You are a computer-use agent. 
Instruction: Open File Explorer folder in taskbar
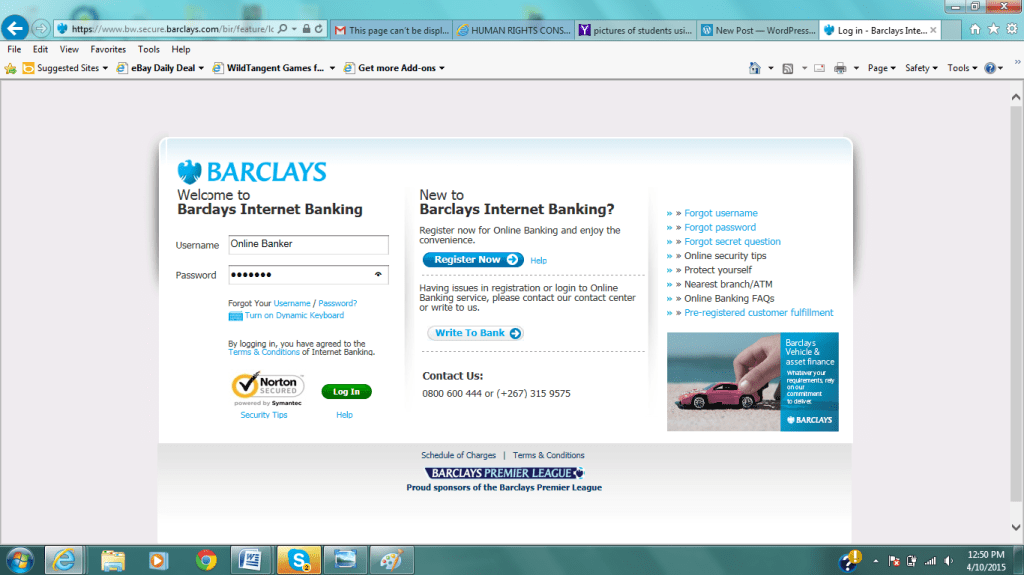pyautogui.click(x=112, y=561)
